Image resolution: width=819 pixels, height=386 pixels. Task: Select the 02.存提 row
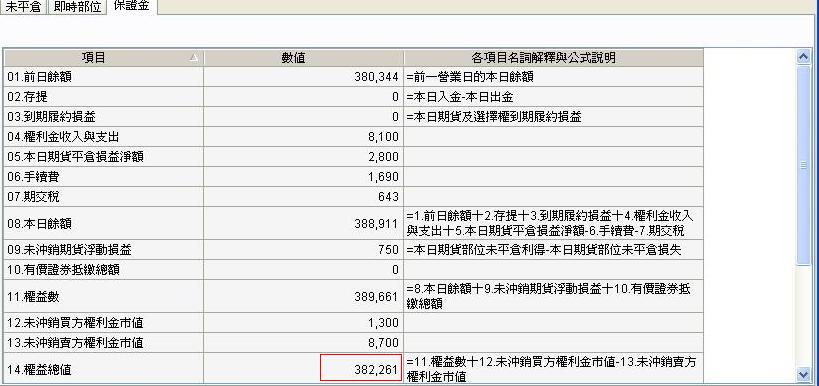[x=354, y=97]
